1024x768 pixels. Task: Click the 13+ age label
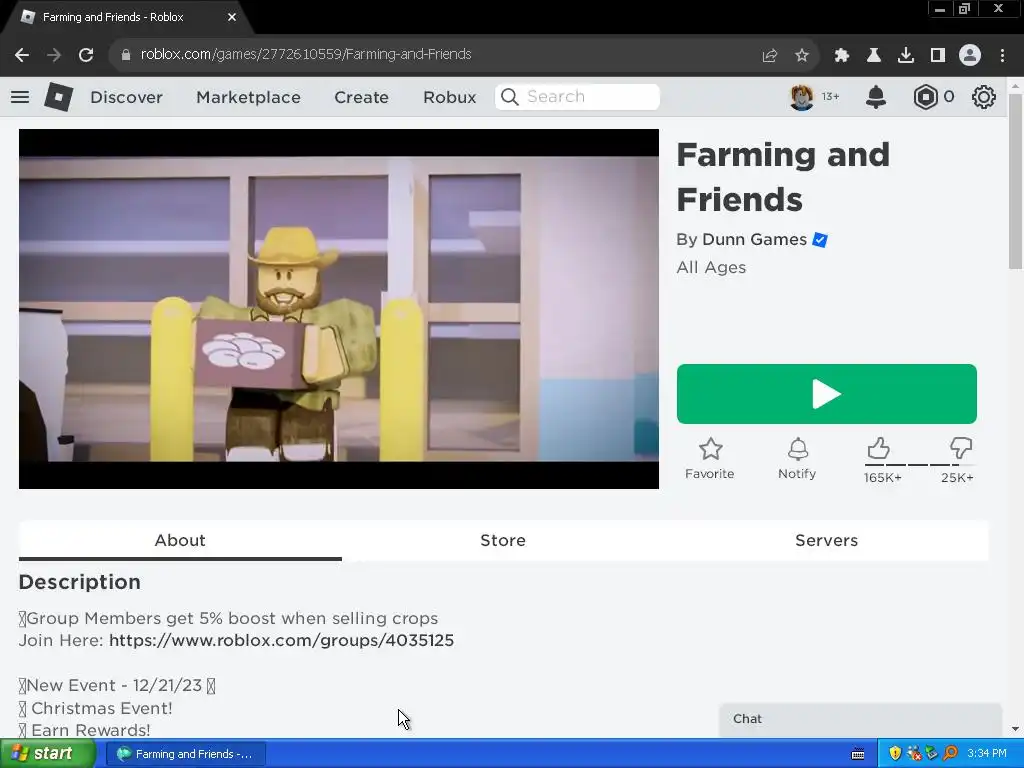pyautogui.click(x=831, y=97)
